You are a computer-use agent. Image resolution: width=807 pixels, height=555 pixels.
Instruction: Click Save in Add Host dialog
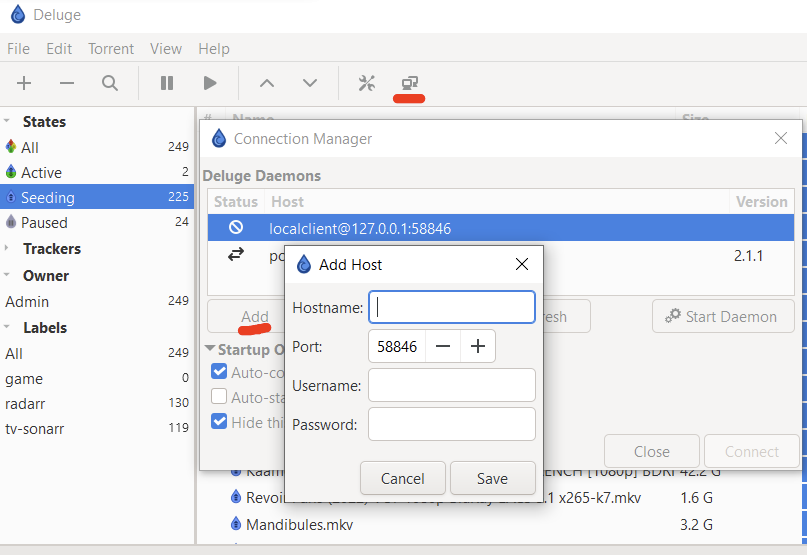click(493, 478)
